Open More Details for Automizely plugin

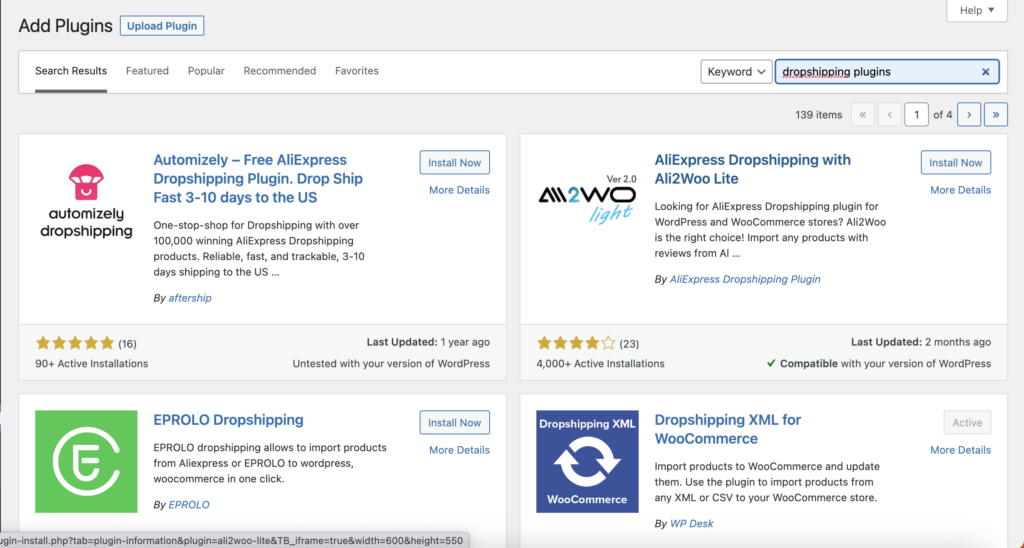click(459, 190)
